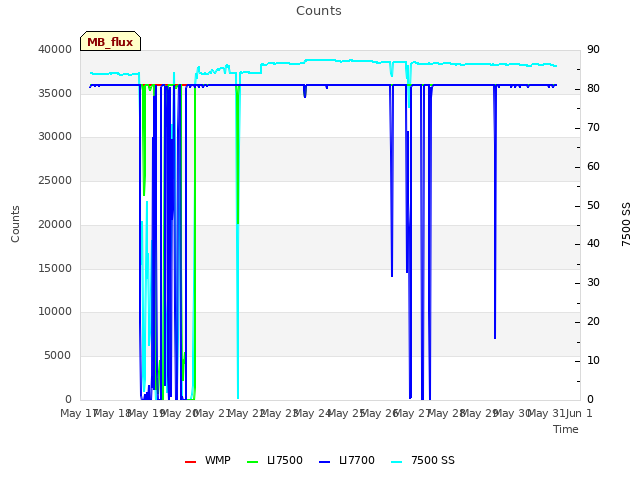640x480 pixels.
Task: Click the blue LI7700 legend color marker
Action: (324, 462)
